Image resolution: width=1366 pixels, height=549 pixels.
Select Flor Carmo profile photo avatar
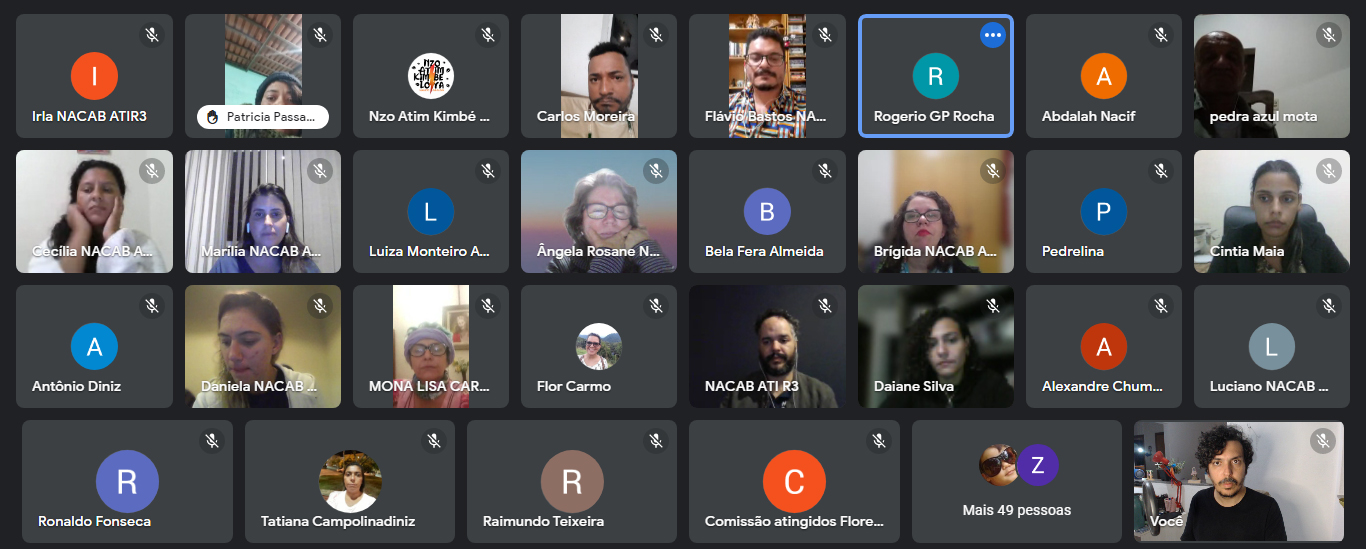599,347
